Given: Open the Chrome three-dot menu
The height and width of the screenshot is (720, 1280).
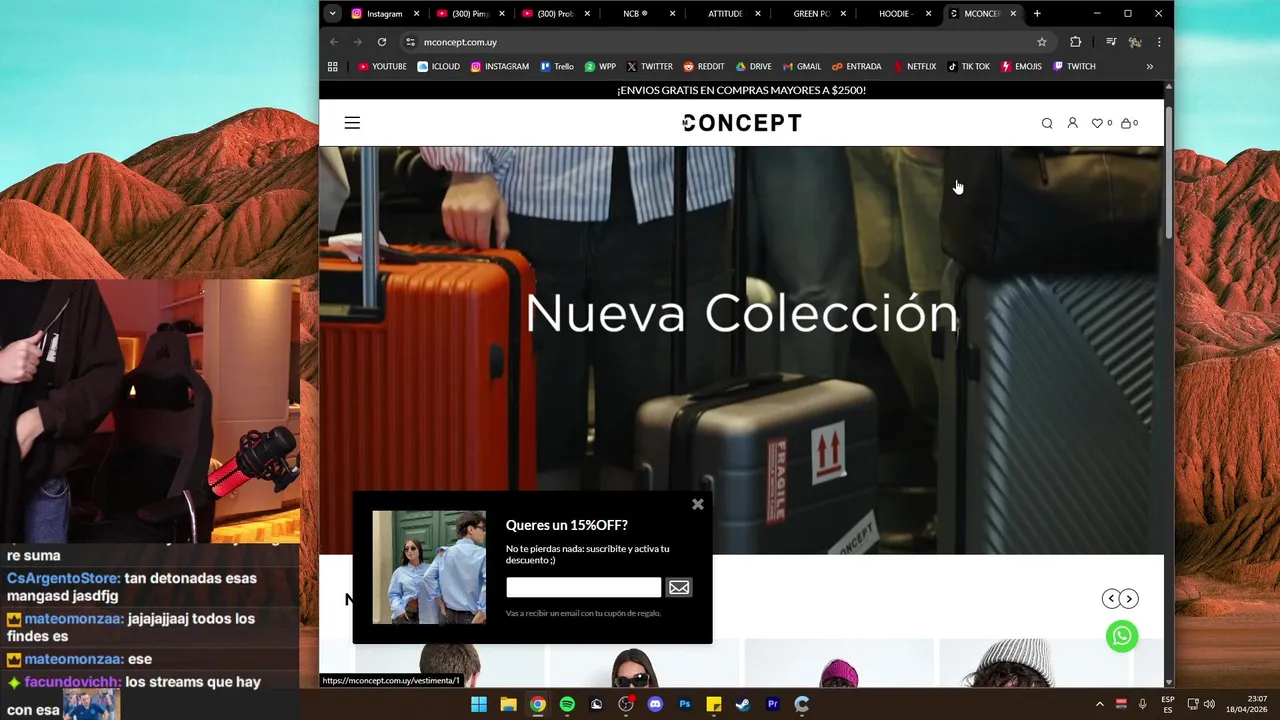Looking at the screenshot, I should click(x=1159, y=42).
